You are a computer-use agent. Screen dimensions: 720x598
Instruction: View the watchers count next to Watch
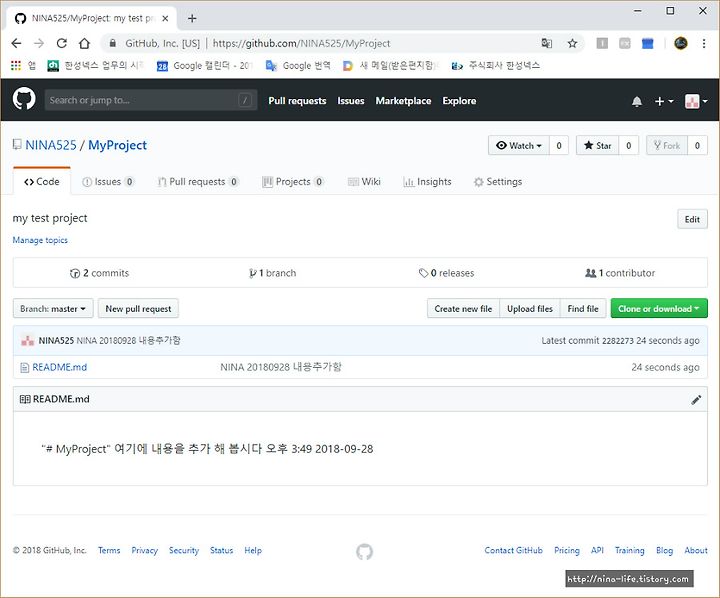point(559,146)
